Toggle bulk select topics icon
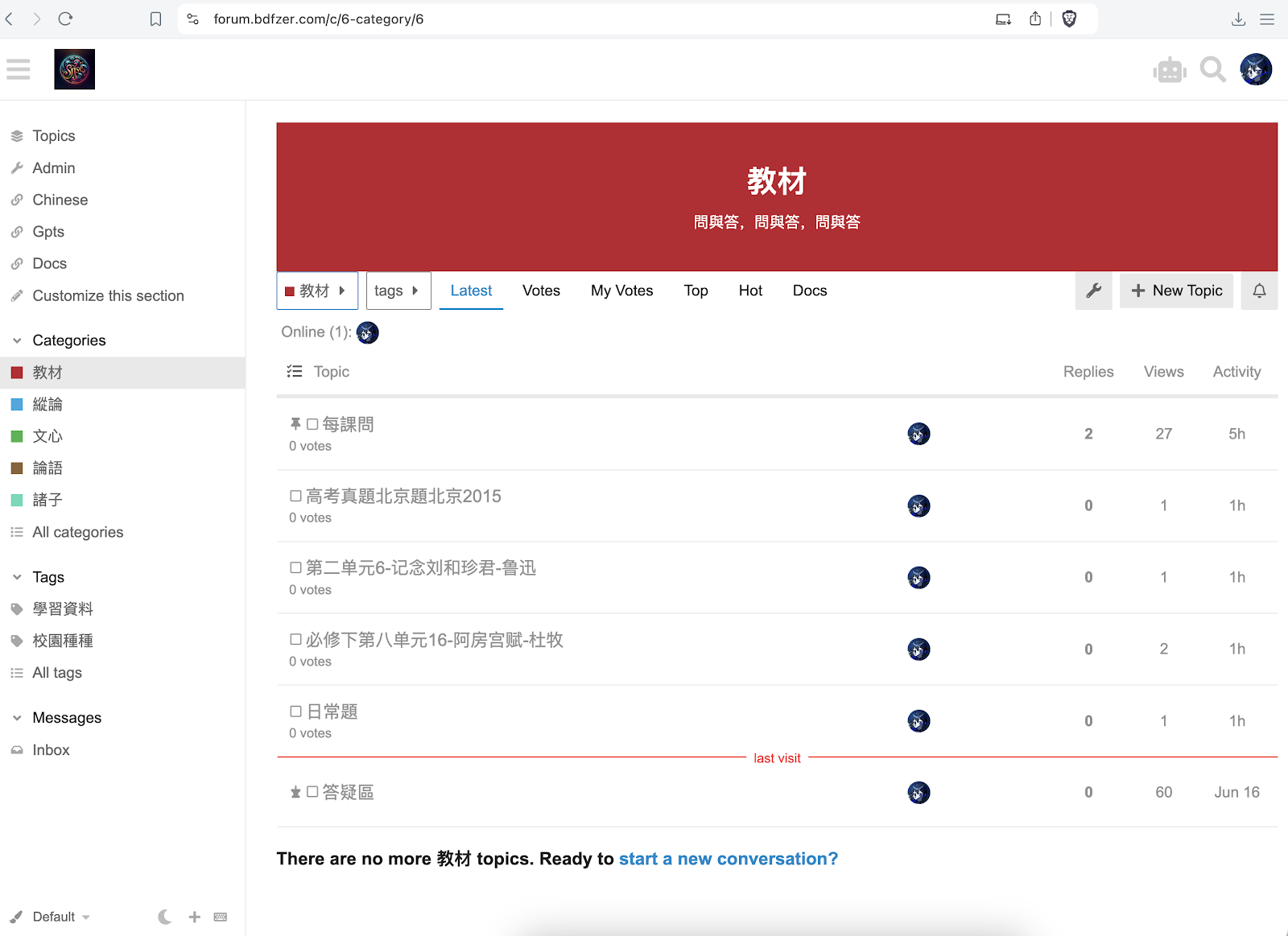Screen dimensions: 1288x936 coord(295,372)
